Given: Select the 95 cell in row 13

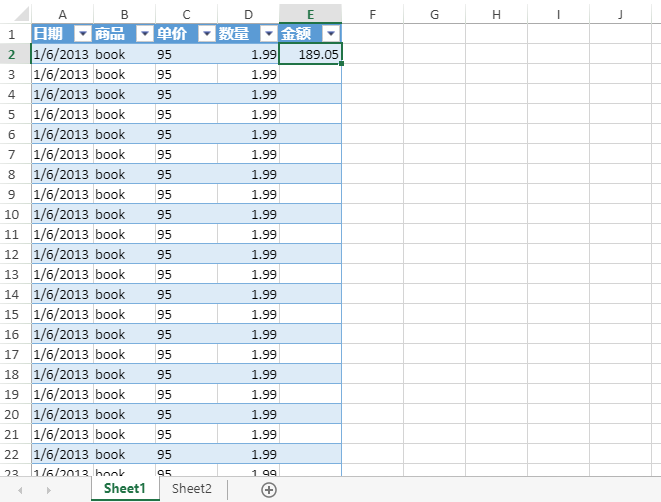Looking at the screenshot, I should 186,274.
